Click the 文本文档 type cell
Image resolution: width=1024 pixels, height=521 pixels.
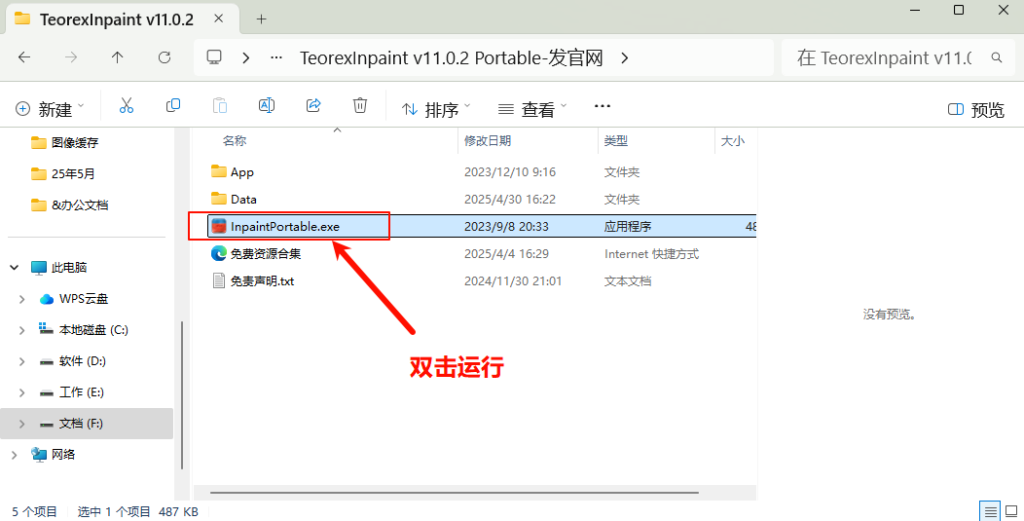coord(628,281)
